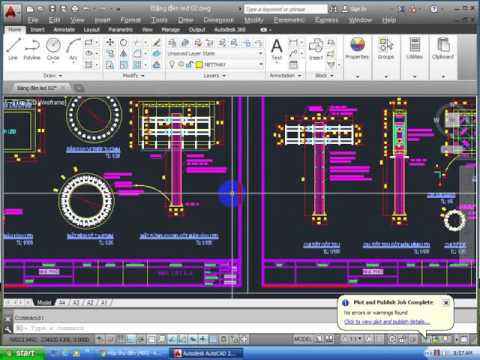Viewport: 480px width, 360px height.
Task: Select the Circle tool
Action: tap(53, 49)
